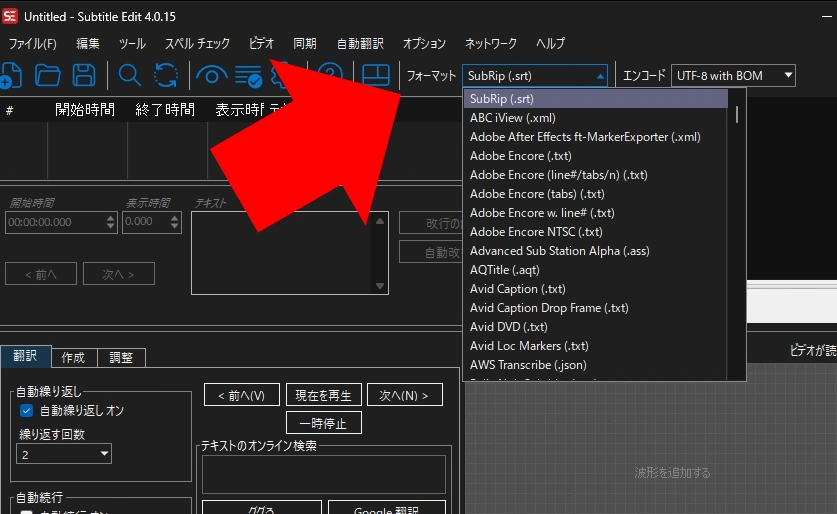The image size is (837, 514).
Task: Run spell check list-checkmark icon
Action: 248,76
